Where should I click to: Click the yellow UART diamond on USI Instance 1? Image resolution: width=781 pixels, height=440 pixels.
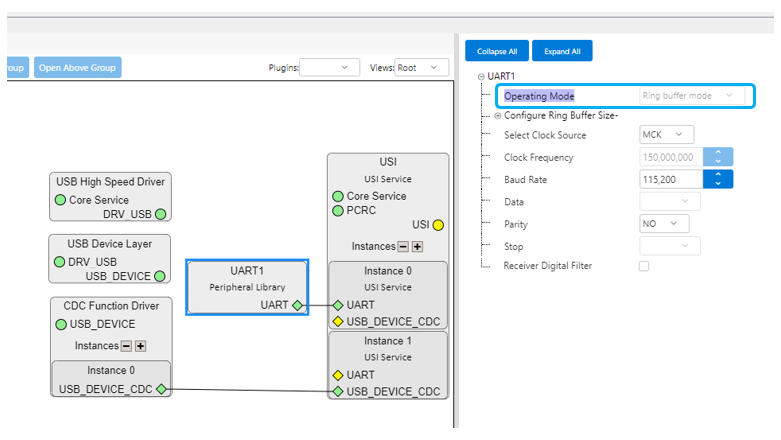(338, 375)
